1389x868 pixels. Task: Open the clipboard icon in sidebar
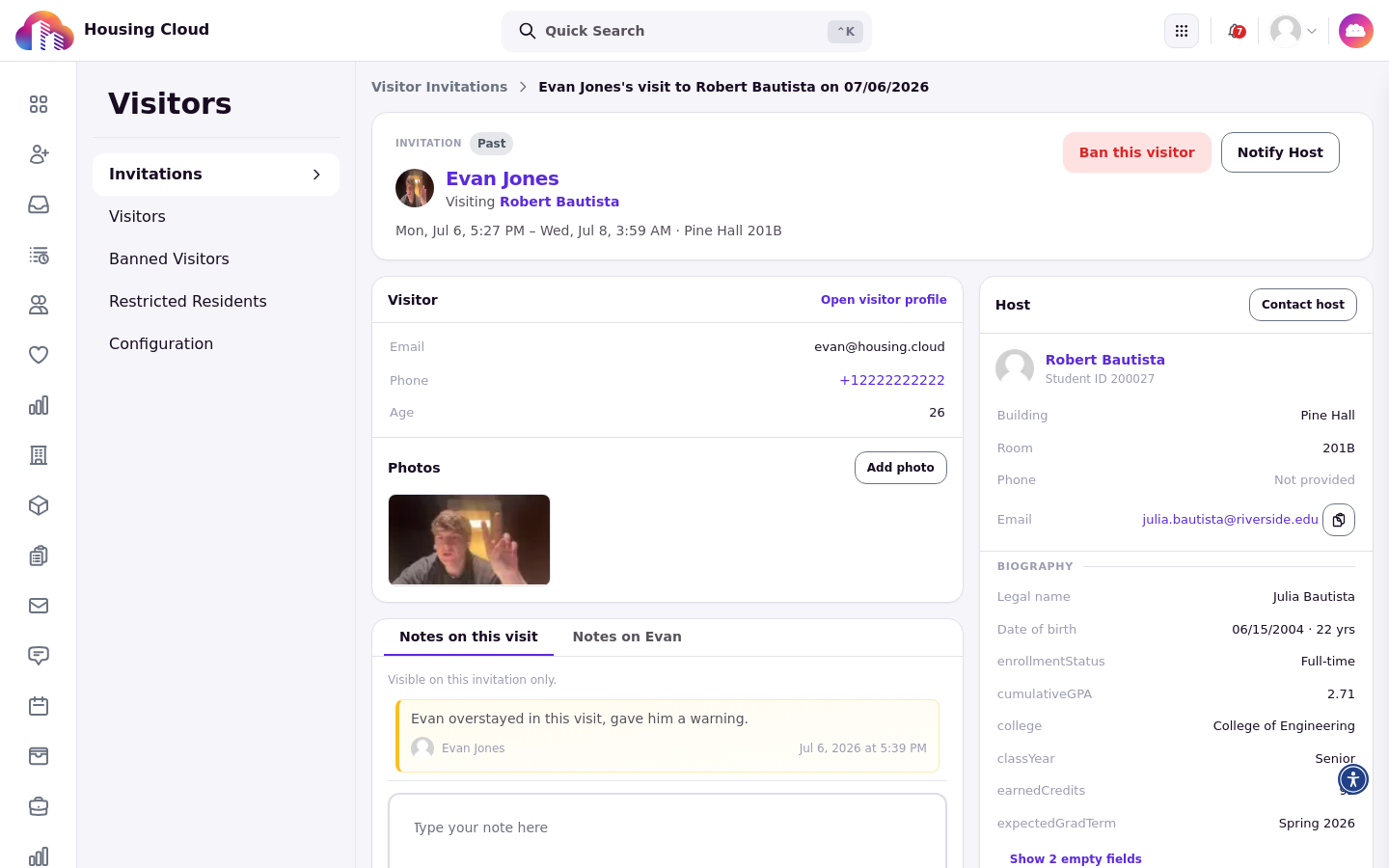[39, 556]
